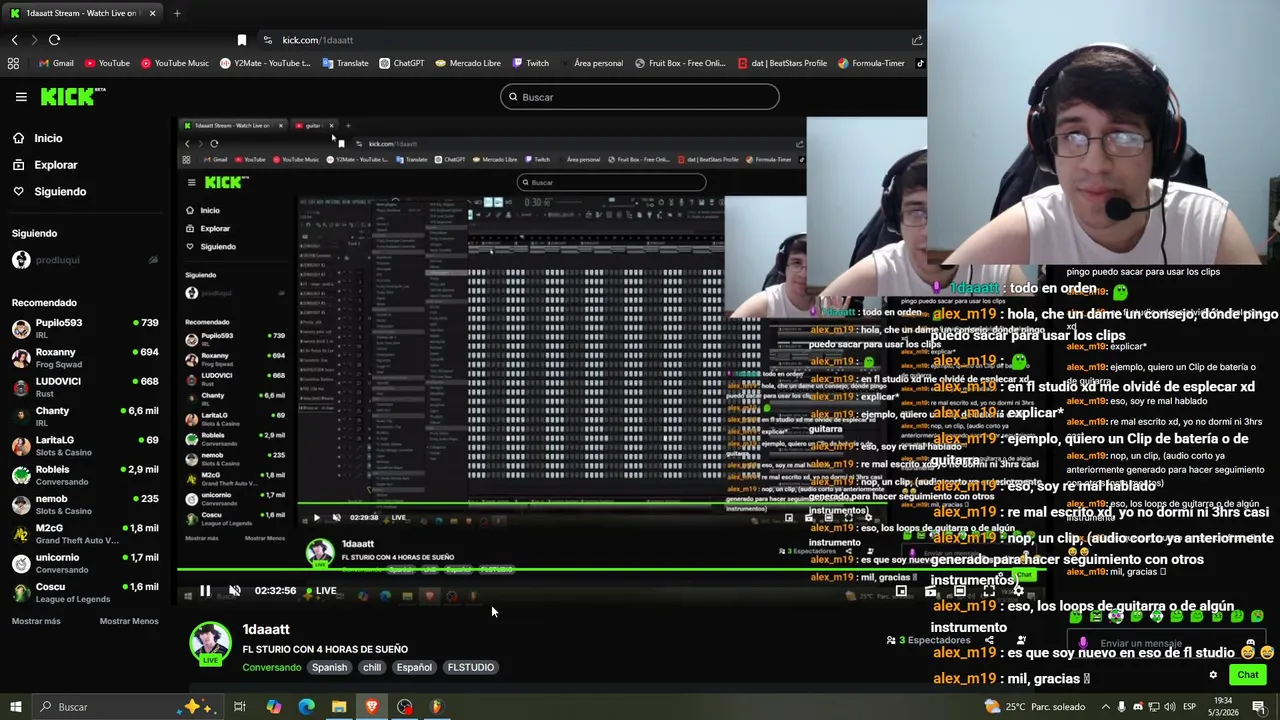1280x720 pixels.
Task: Open Explorar in Kick sidebar
Action: click(x=45, y=165)
